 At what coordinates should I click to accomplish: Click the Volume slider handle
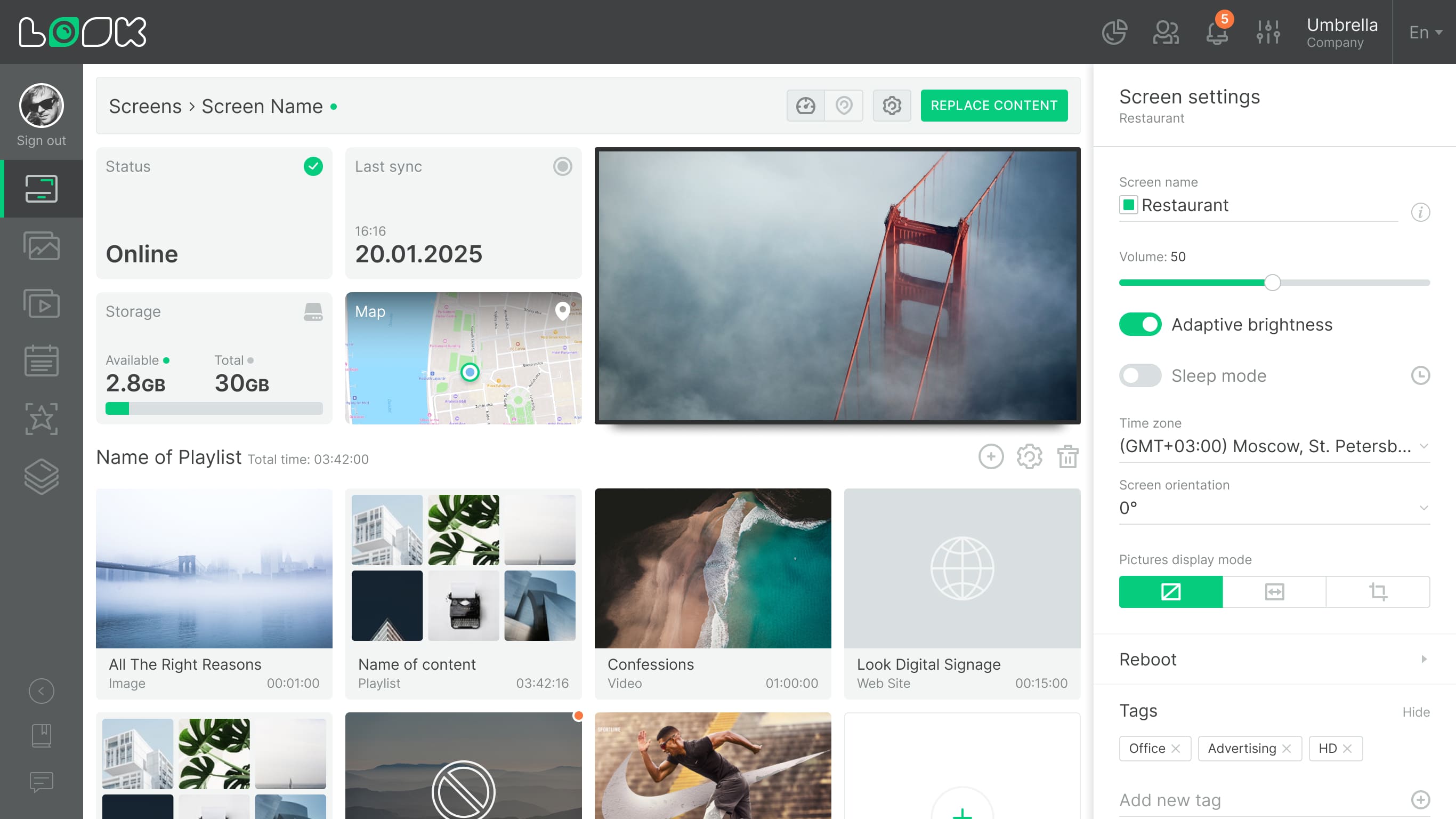click(x=1272, y=283)
